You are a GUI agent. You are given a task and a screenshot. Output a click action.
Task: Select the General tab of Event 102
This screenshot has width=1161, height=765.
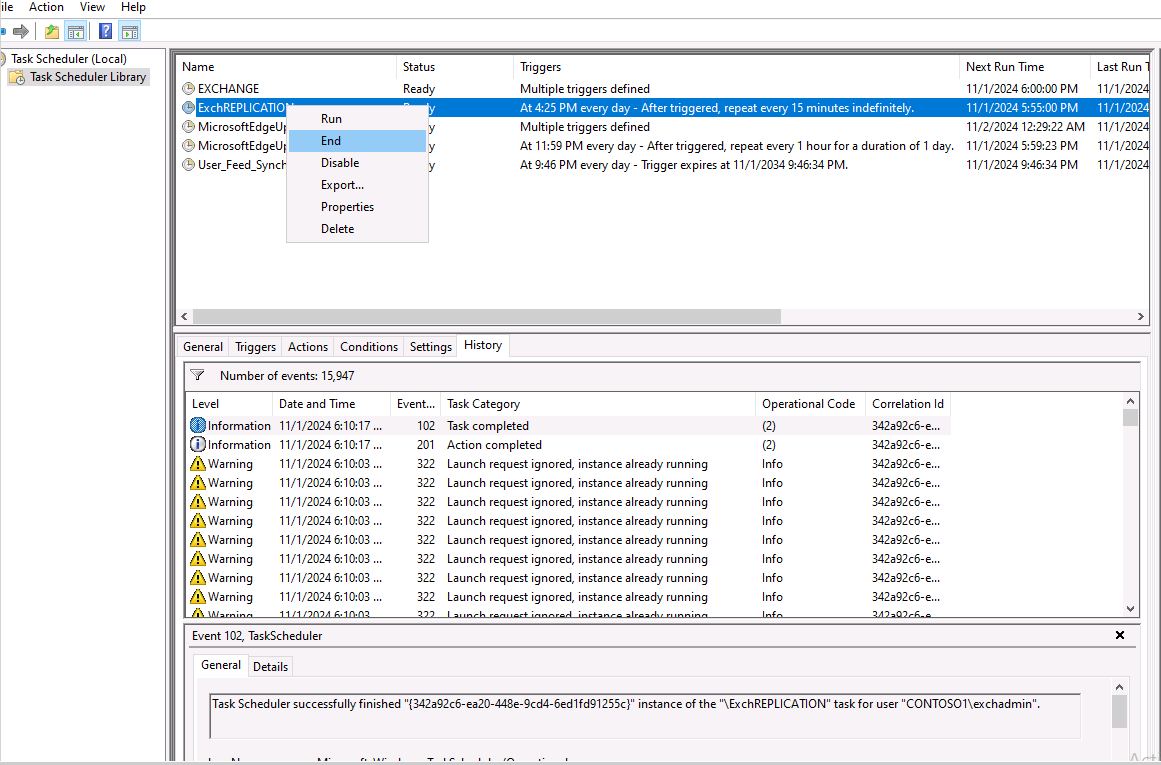click(221, 665)
